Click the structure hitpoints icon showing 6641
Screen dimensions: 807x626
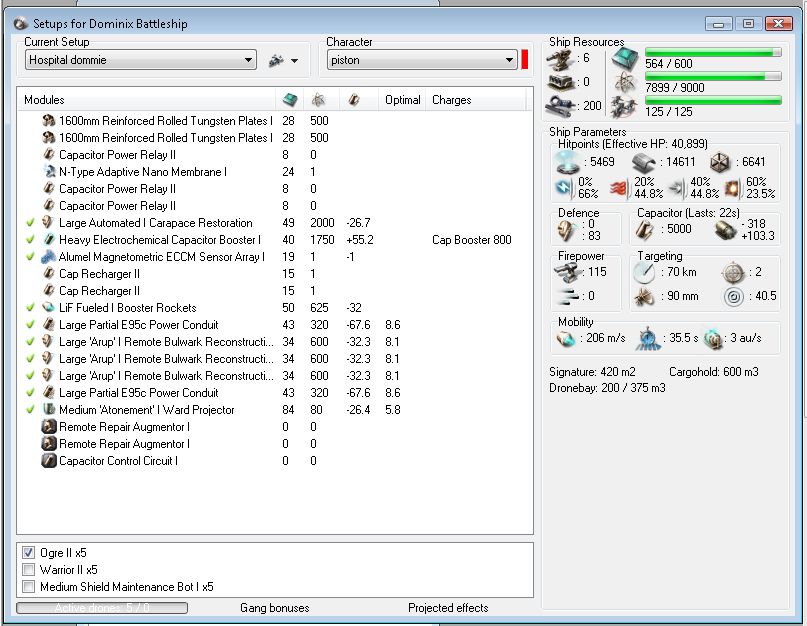tap(720, 163)
